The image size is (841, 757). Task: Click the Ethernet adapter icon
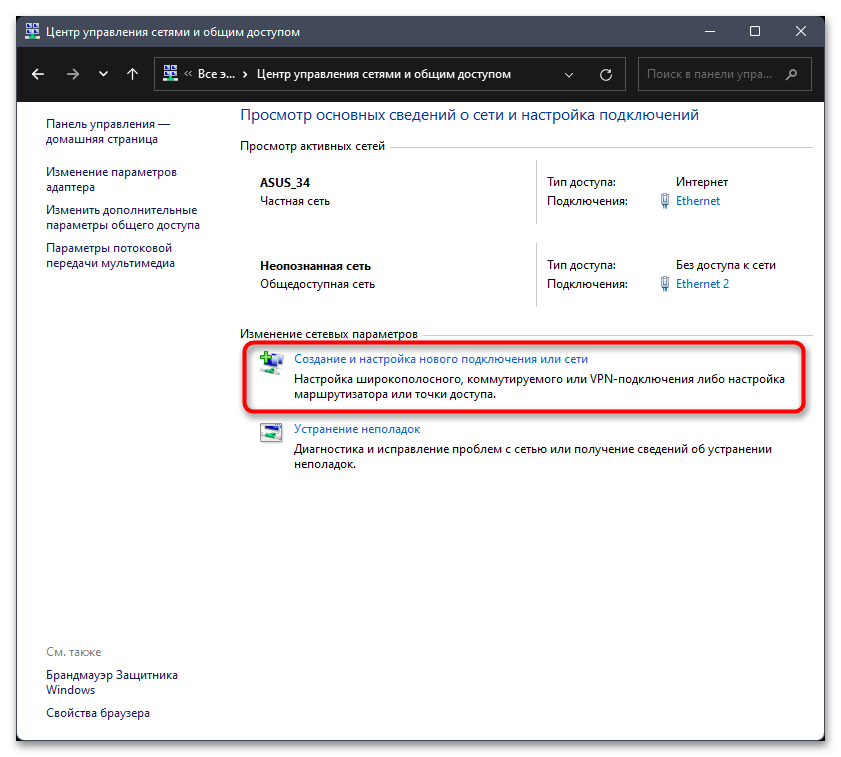(x=665, y=201)
